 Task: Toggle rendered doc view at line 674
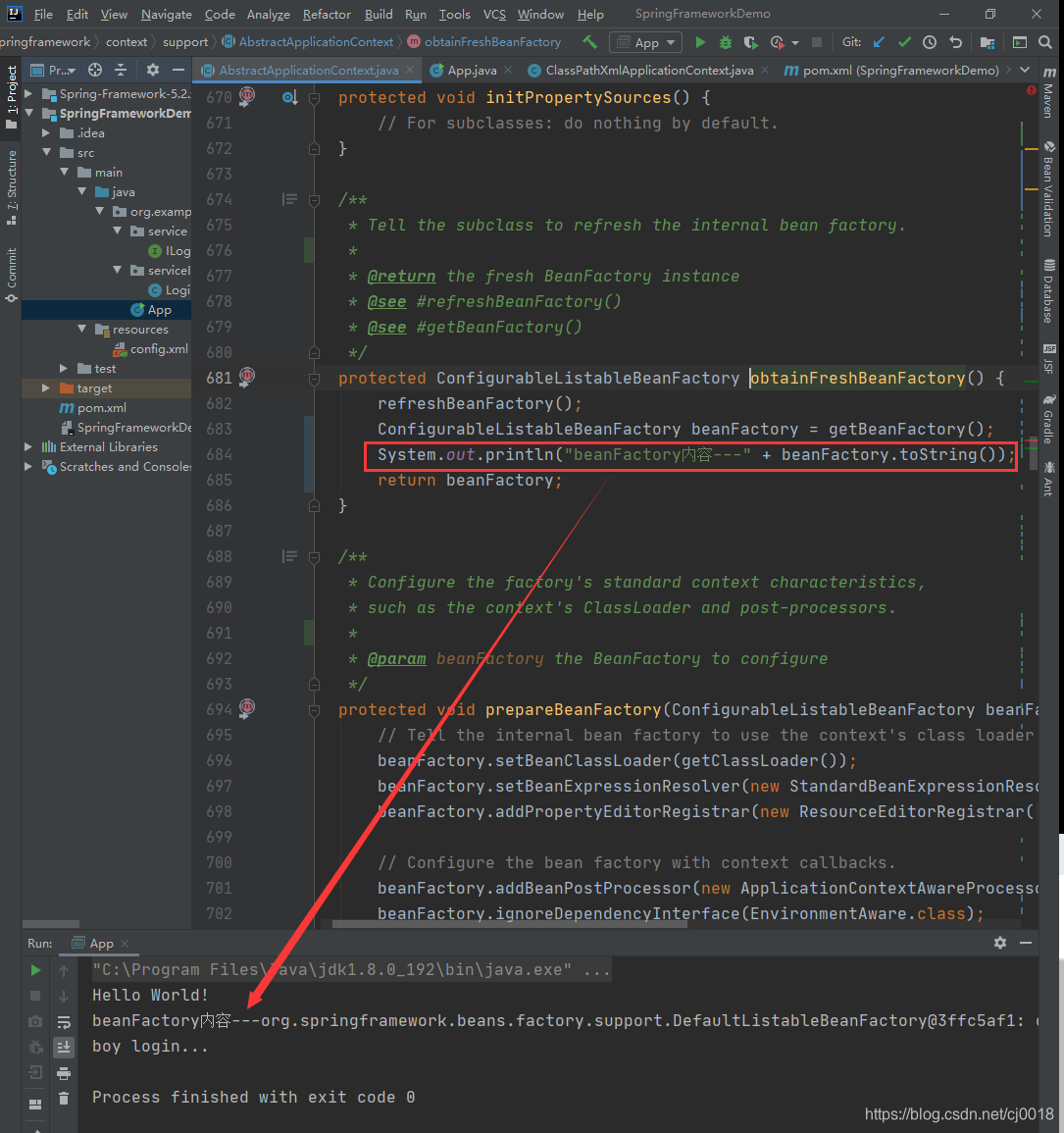click(x=289, y=199)
